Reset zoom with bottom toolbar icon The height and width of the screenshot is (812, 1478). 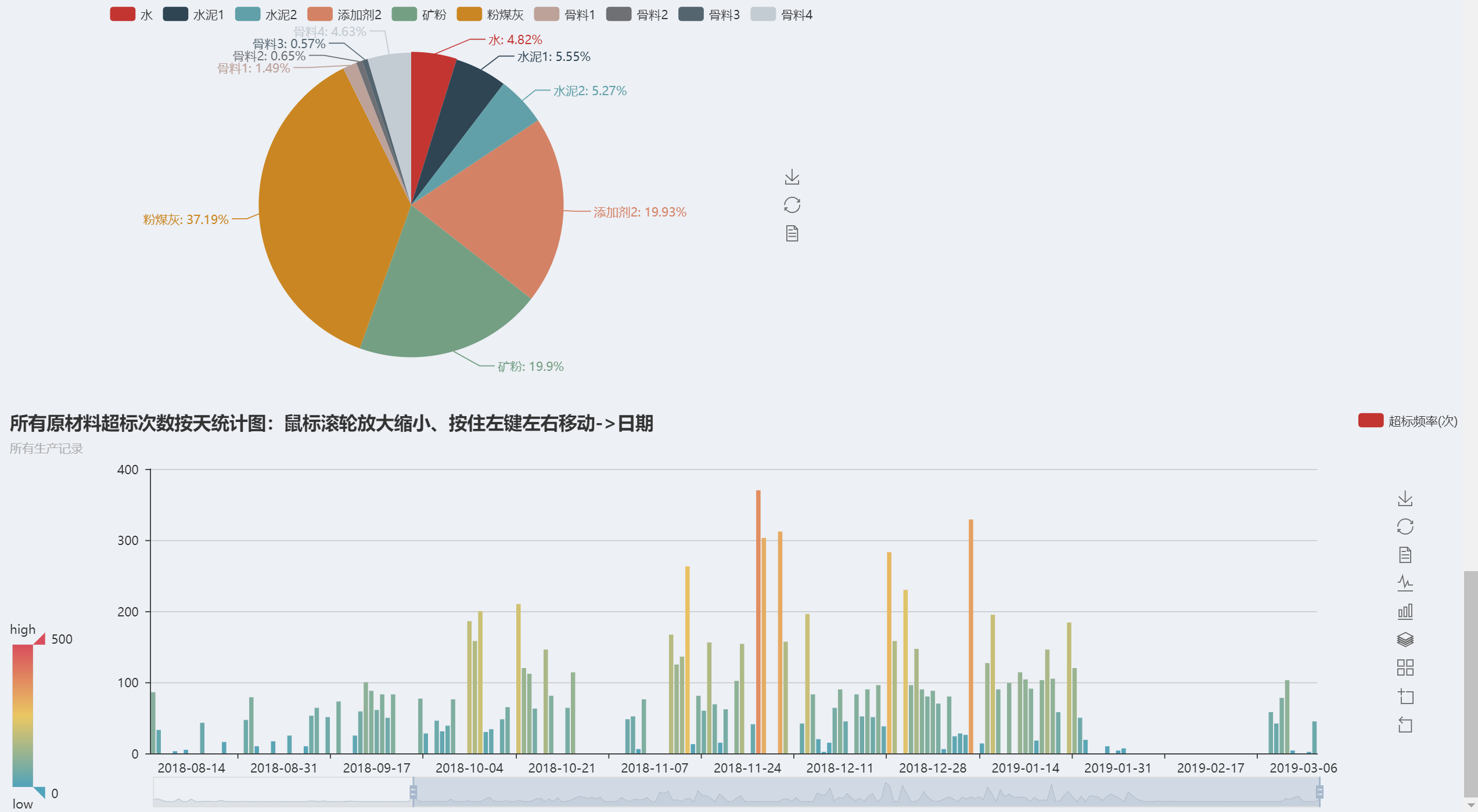1405,724
